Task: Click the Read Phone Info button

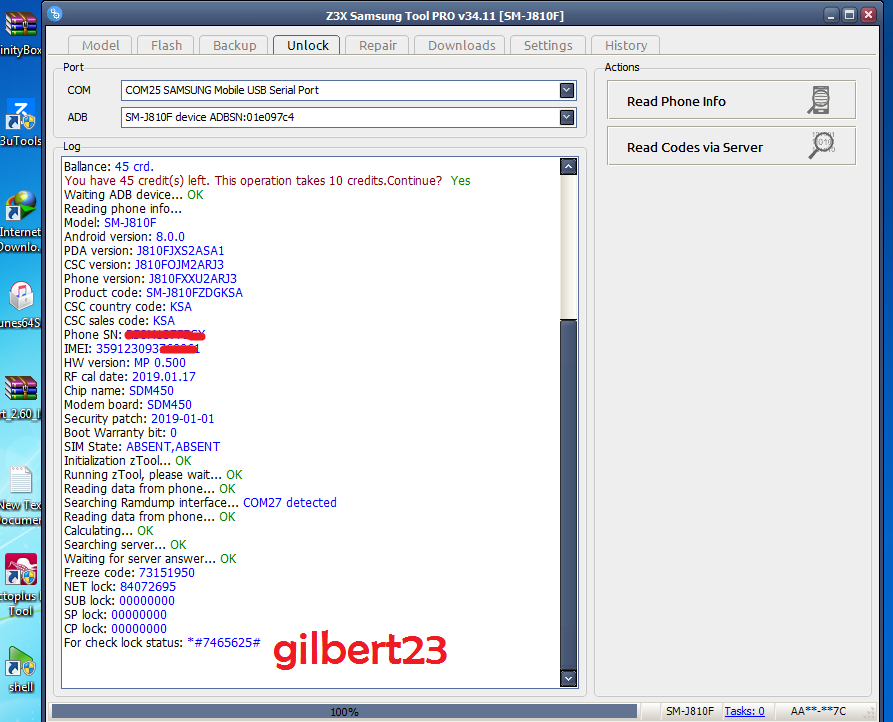Action: 731,100
